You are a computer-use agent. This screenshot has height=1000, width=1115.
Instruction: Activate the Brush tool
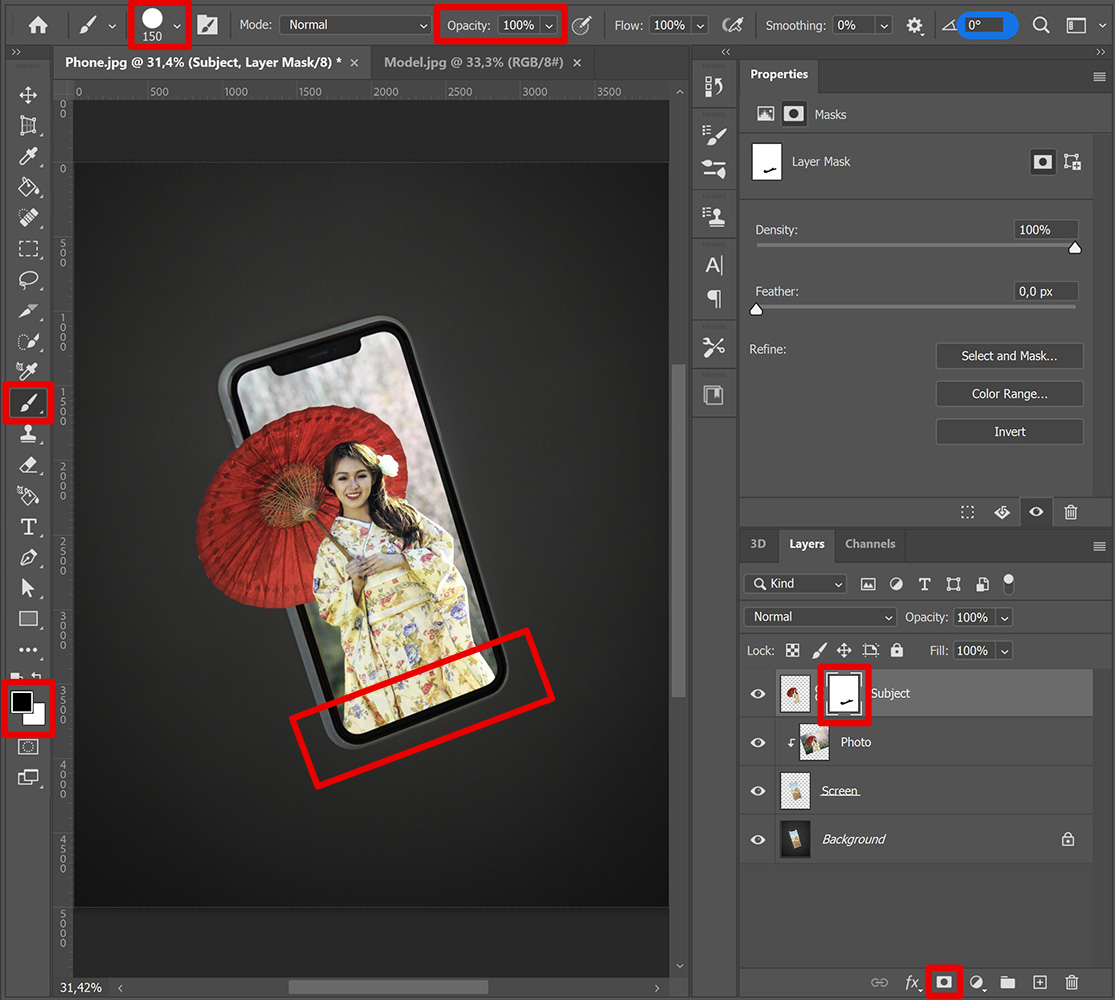click(x=28, y=403)
